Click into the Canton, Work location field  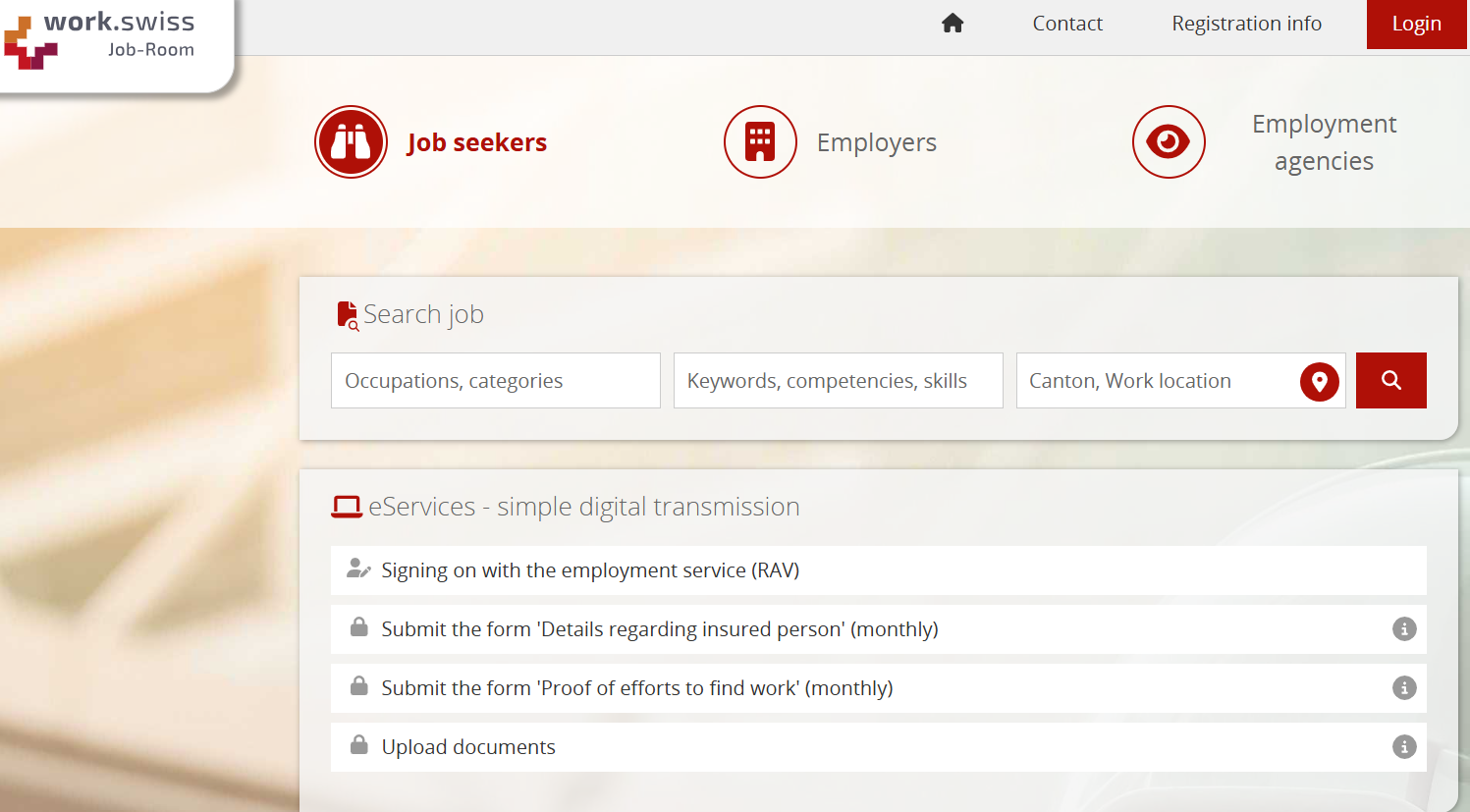point(1154,381)
